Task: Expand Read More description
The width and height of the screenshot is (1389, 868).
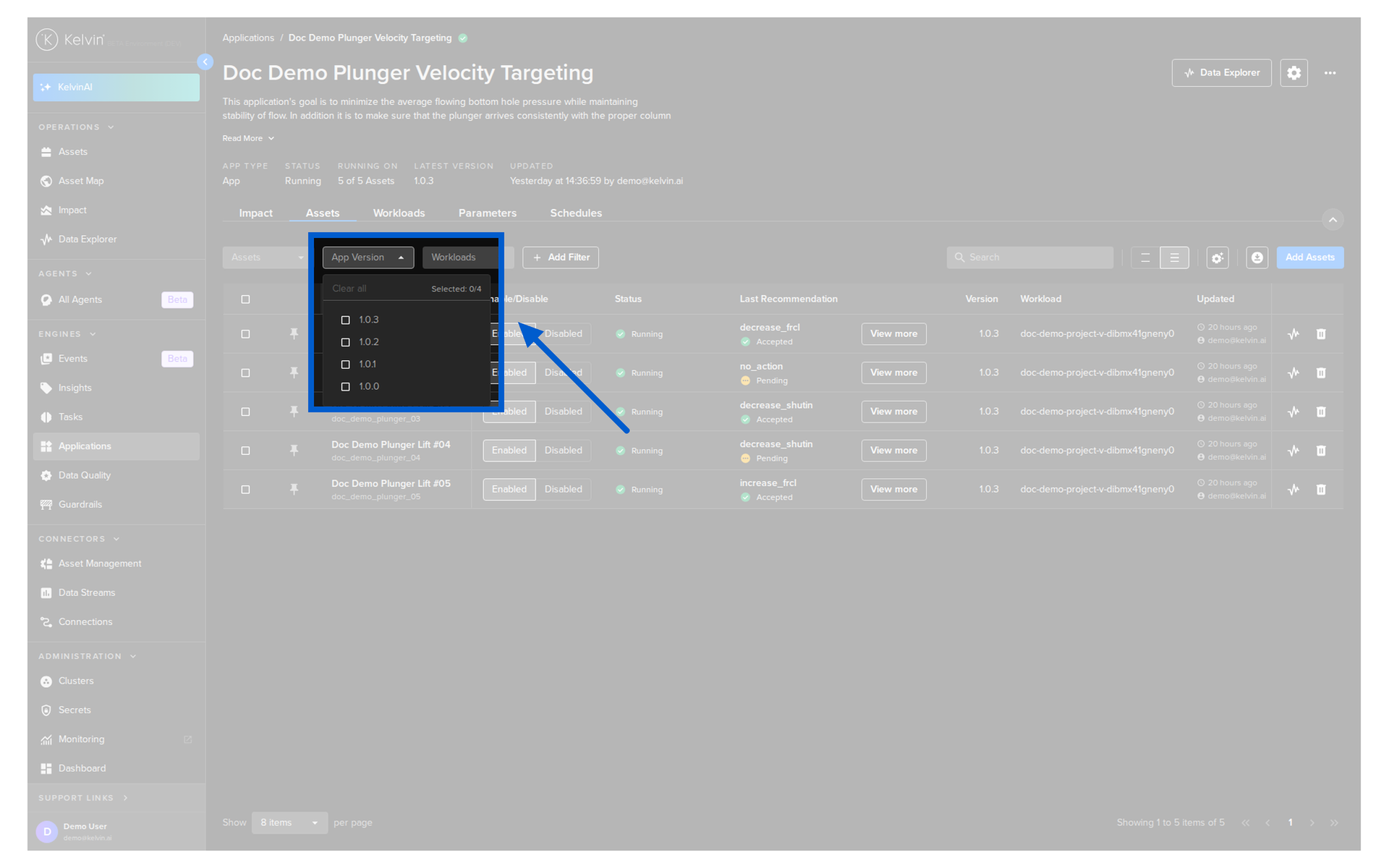Action: click(x=248, y=138)
